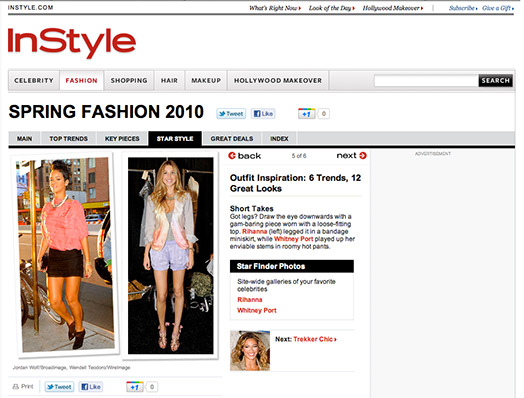Open the Hair navigation tab

[169, 81]
